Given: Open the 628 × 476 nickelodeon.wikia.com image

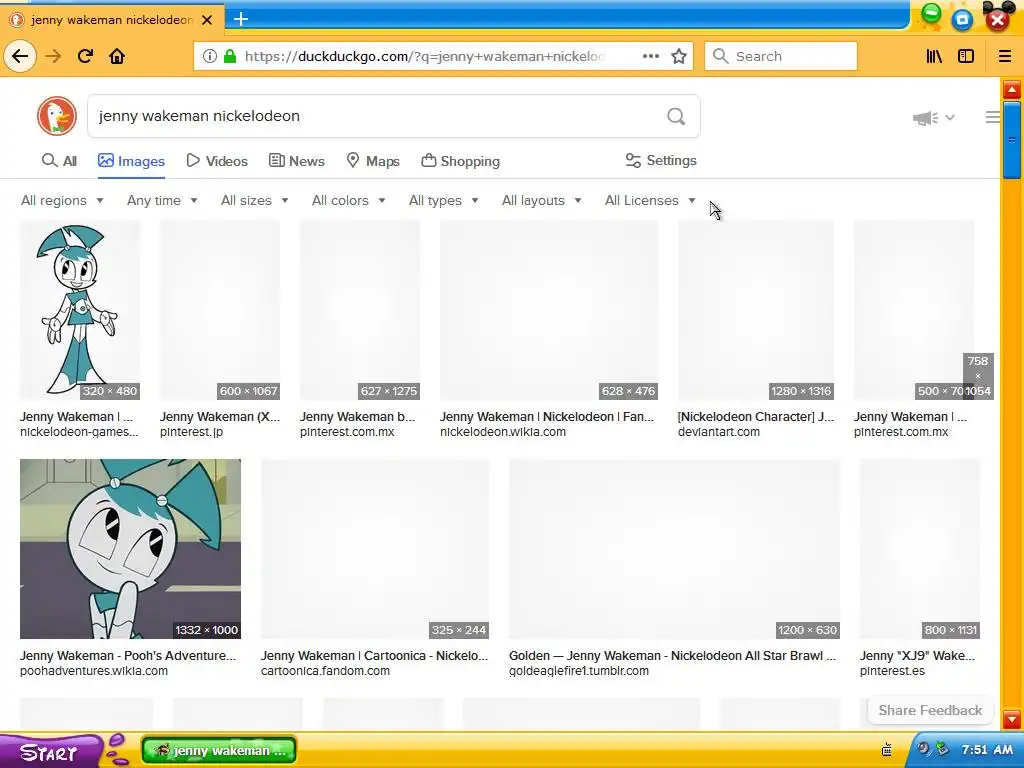Looking at the screenshot, I should tap(549, 310).
